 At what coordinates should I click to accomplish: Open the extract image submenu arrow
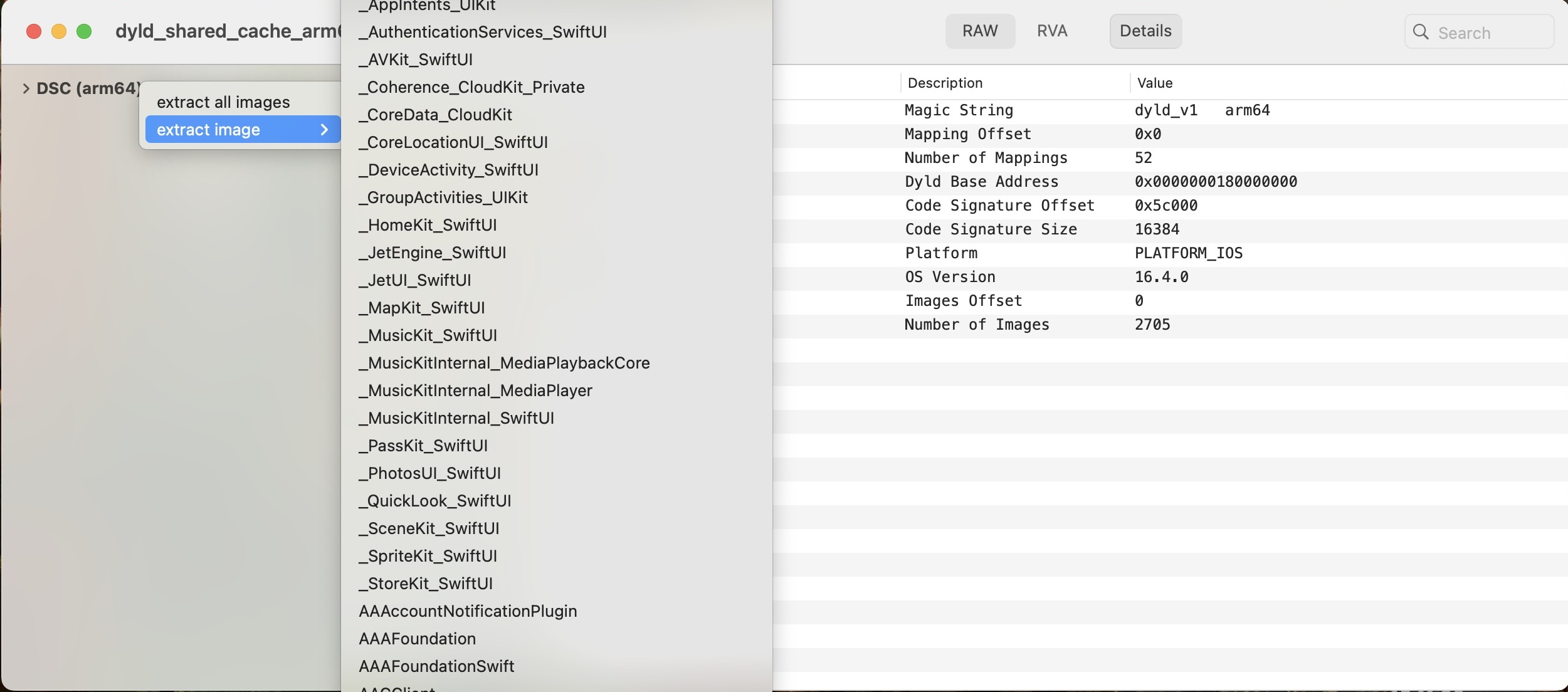pos(324,130)
